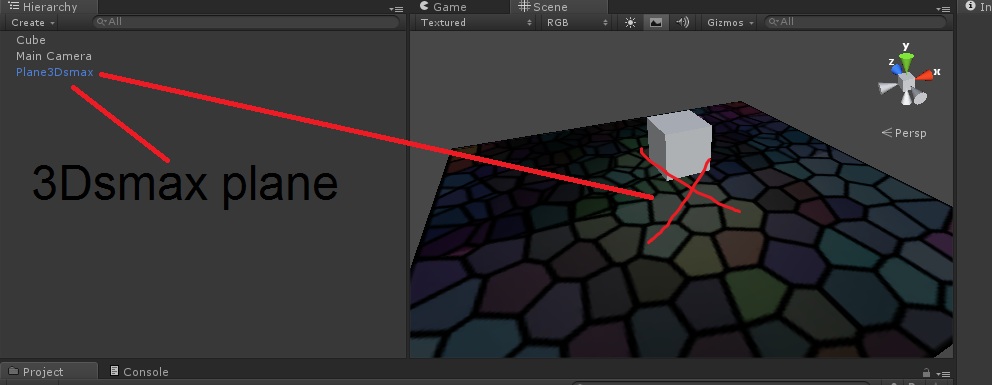Click the red X axis gizmo cone

[924, 75]
